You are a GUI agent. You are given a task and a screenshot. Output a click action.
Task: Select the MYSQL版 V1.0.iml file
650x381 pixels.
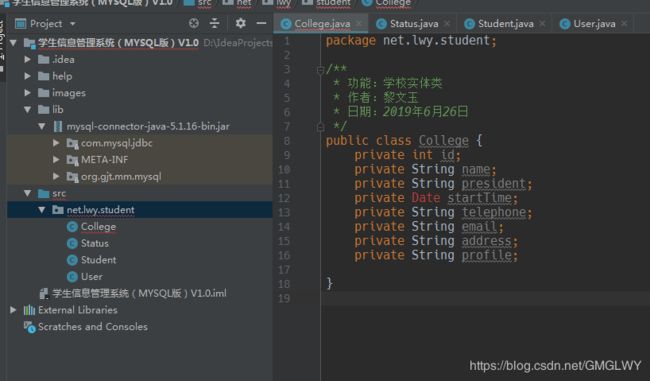[x=139, y=294]
